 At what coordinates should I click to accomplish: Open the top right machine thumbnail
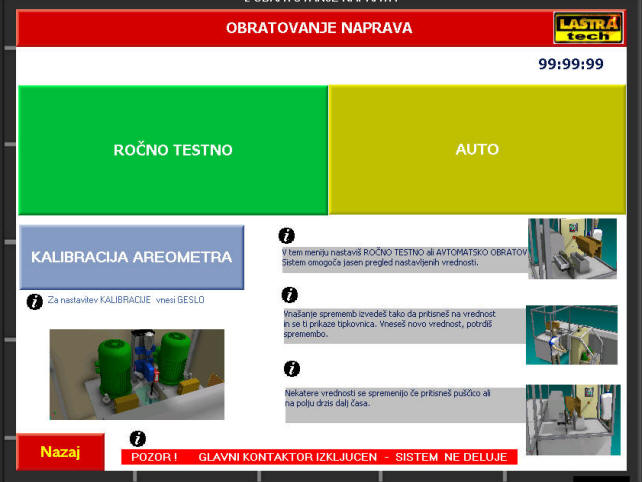click(572, 248)
